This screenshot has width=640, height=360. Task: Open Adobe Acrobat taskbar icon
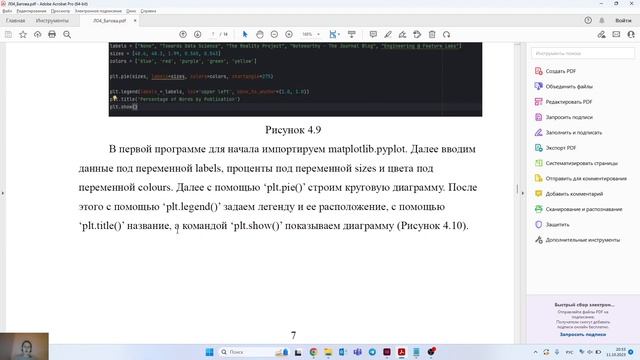pyautogui.click(x=402, y=352)
